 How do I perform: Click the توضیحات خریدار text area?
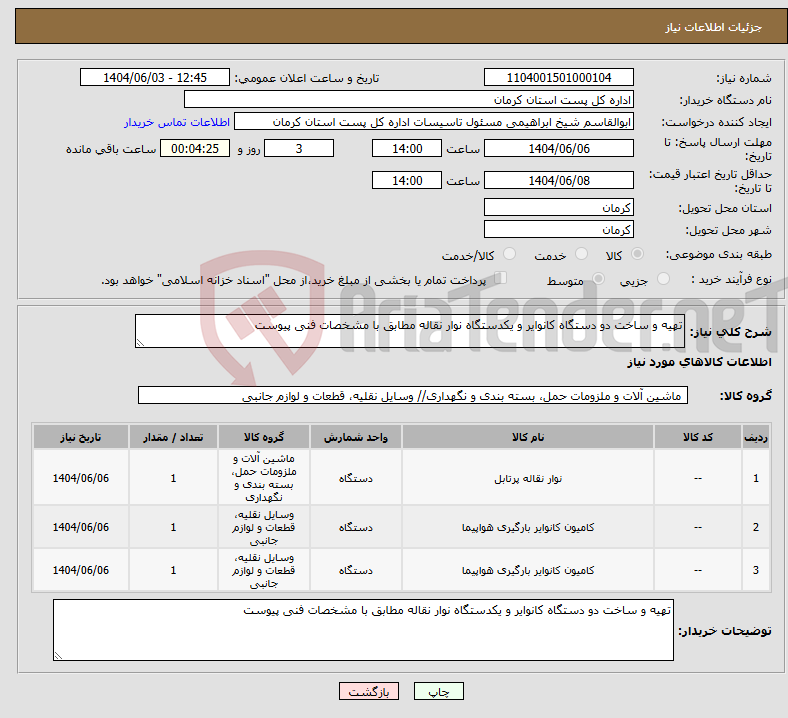[363, 630]
